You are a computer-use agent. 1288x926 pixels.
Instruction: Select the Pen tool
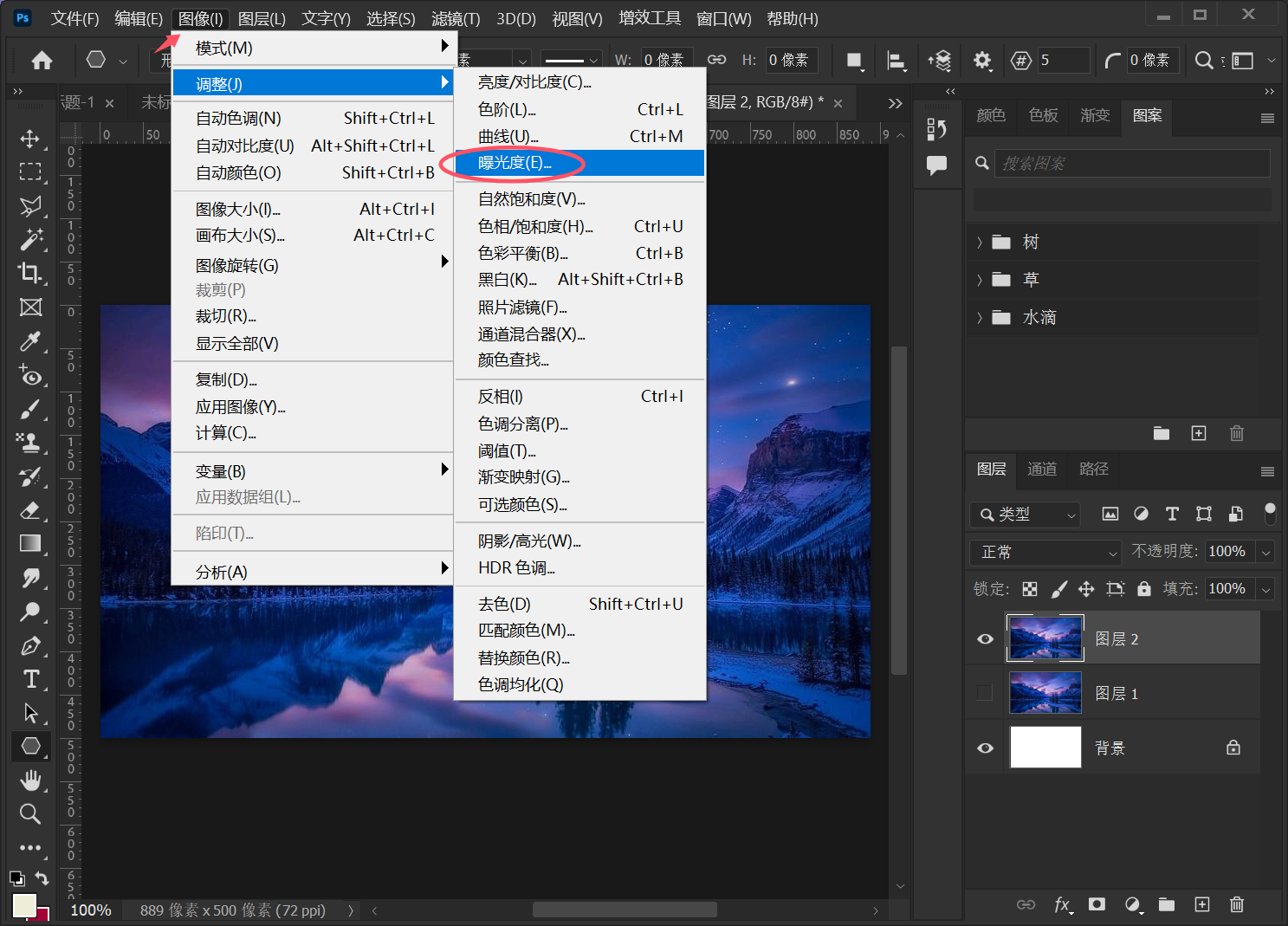coord(30,645)
